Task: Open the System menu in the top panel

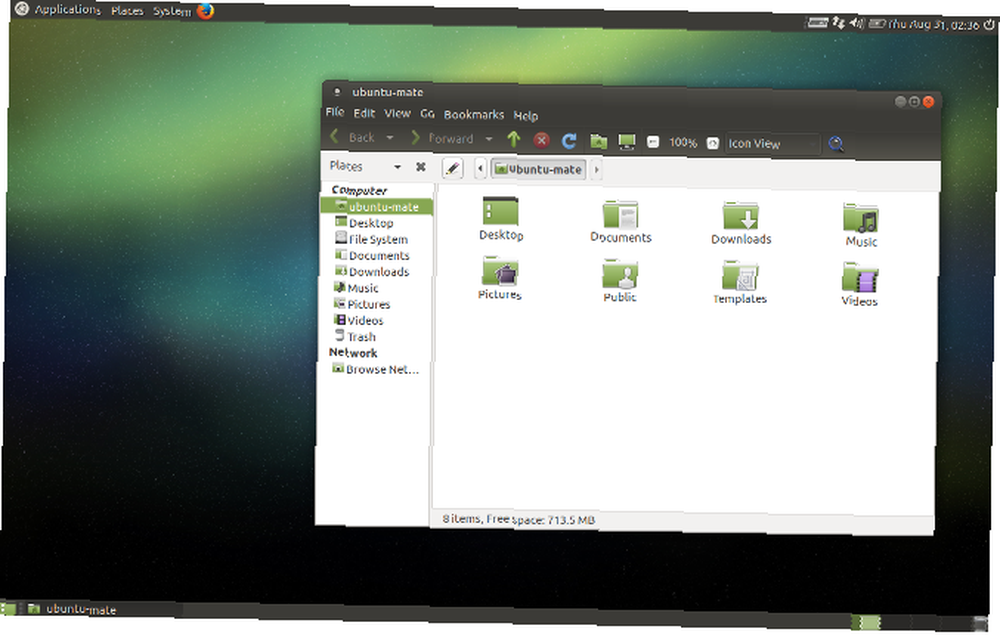Action: pyautogui.click(x=172, y=11)
